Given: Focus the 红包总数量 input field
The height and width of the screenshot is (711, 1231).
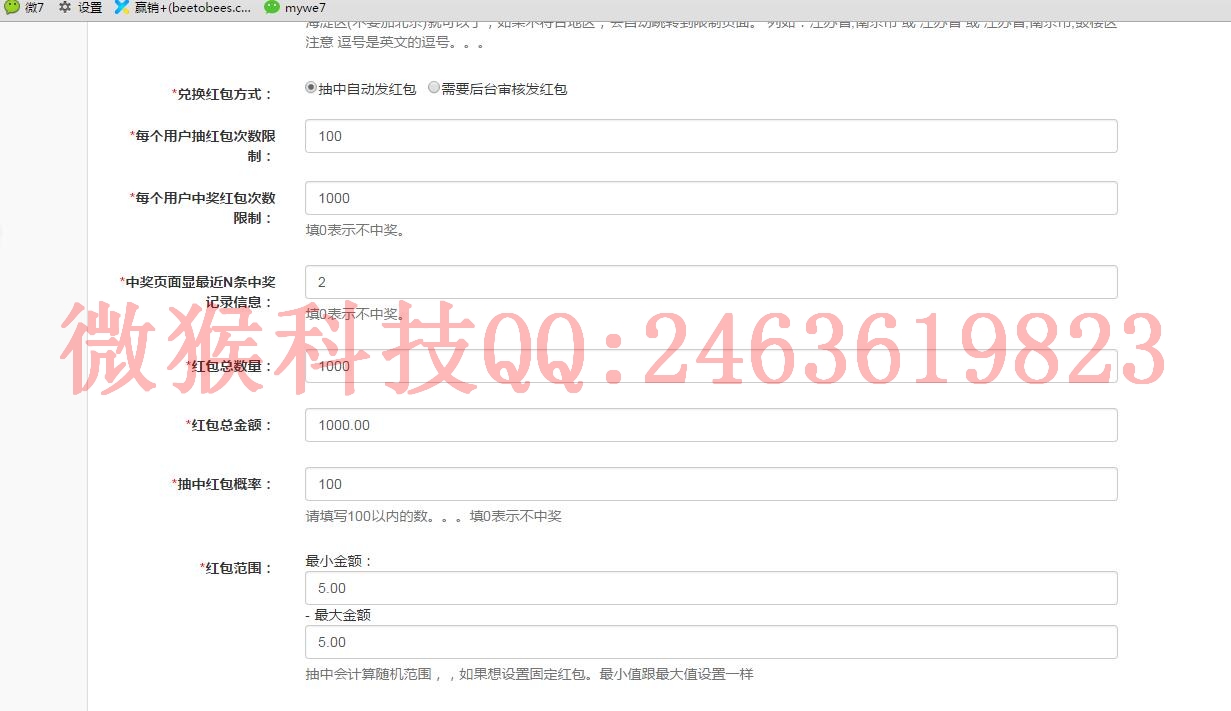Looking at the screenshot, I should (711, 366).
